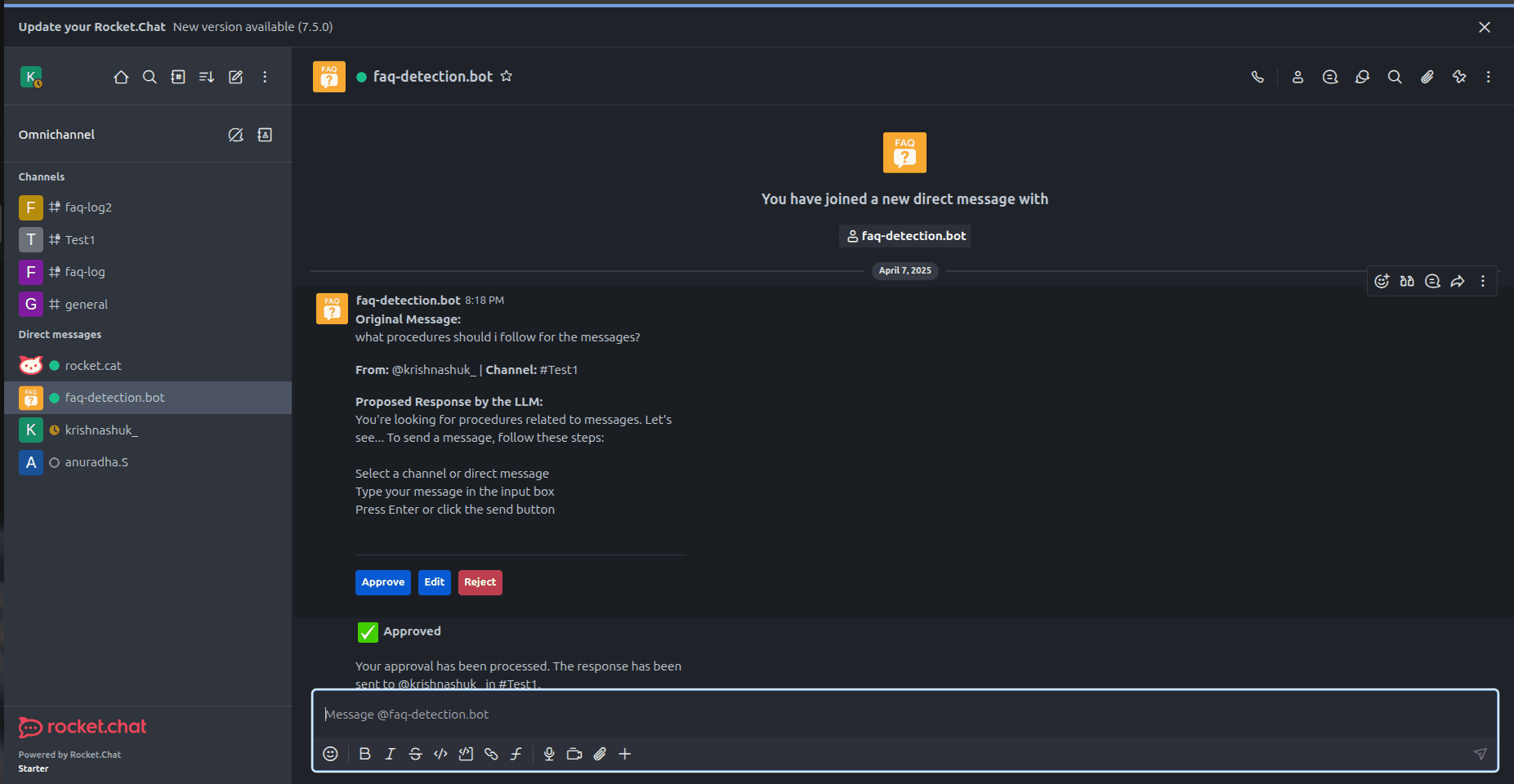Toggle bold formatting in composer

[365, 754]
